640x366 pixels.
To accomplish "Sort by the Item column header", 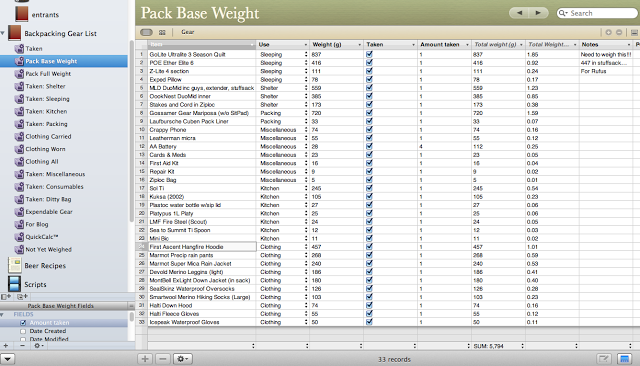I will [x=202, y=44].
